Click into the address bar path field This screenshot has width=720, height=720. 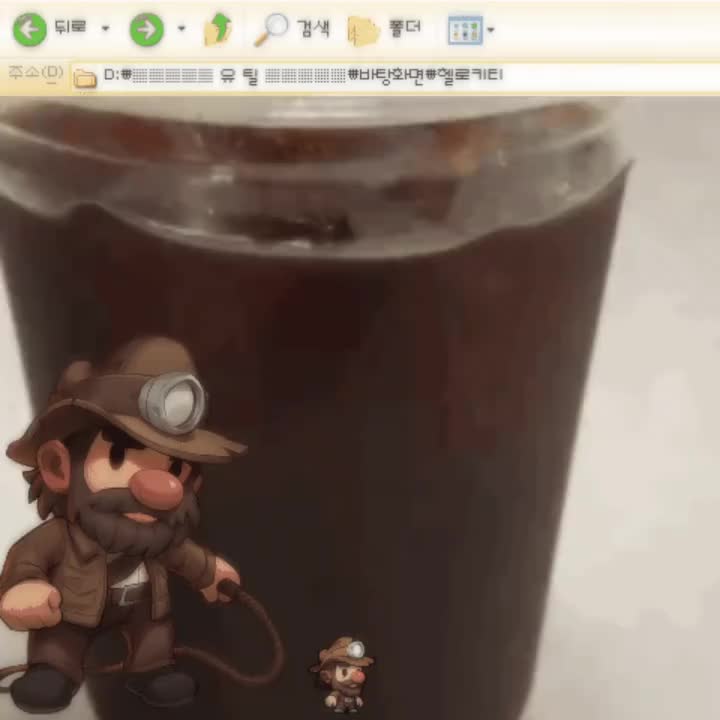(x=395, y=77)
